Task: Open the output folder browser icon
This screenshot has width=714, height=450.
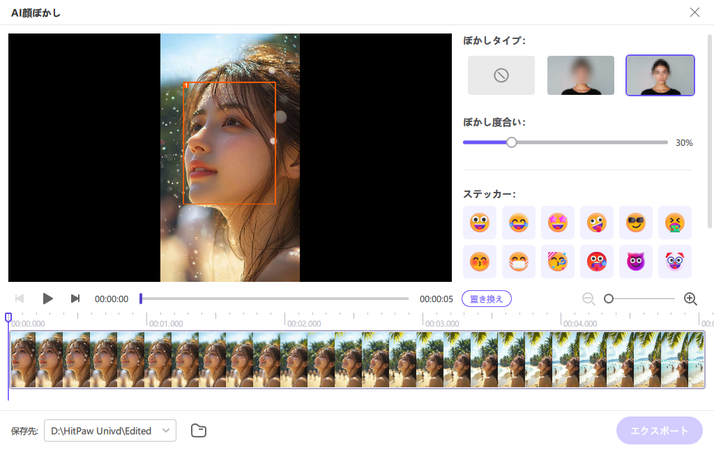Action: [198, 430]
